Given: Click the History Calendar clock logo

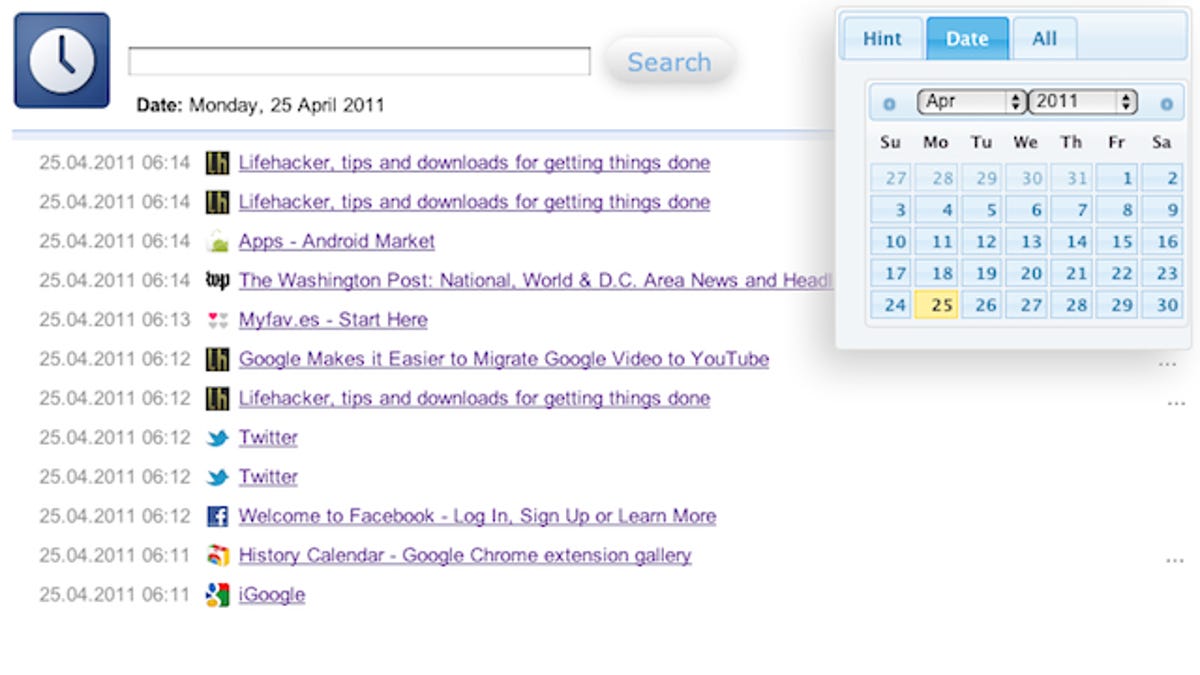Looking at the screenshot, I should pos(62,60).
